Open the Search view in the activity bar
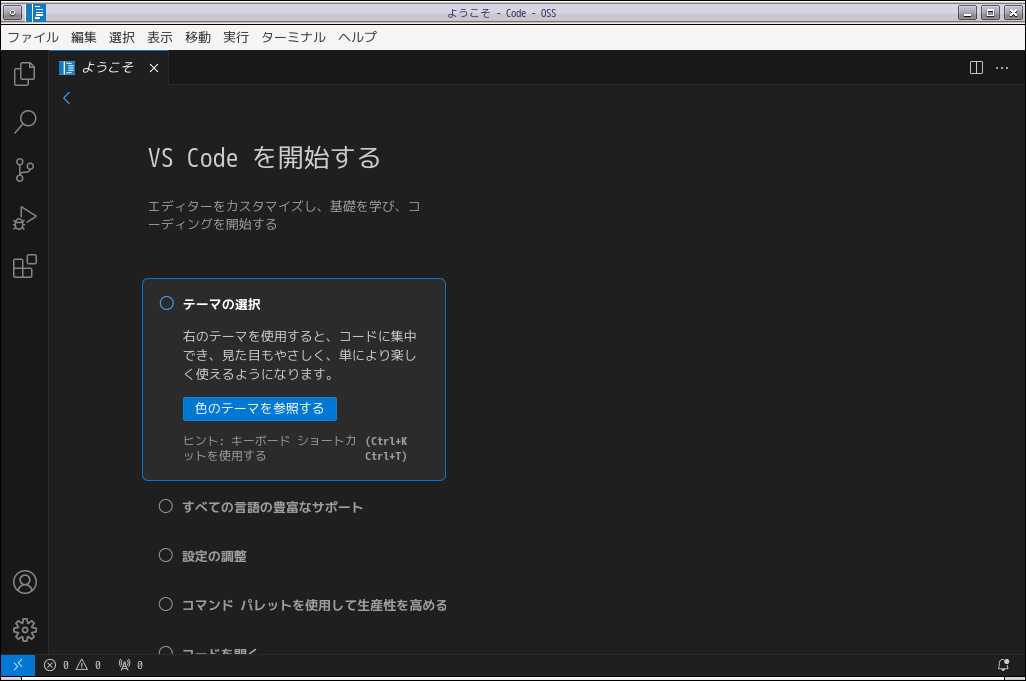This screenshot has width=1026, height=681. pyautogui.click(x=24, y=122)
